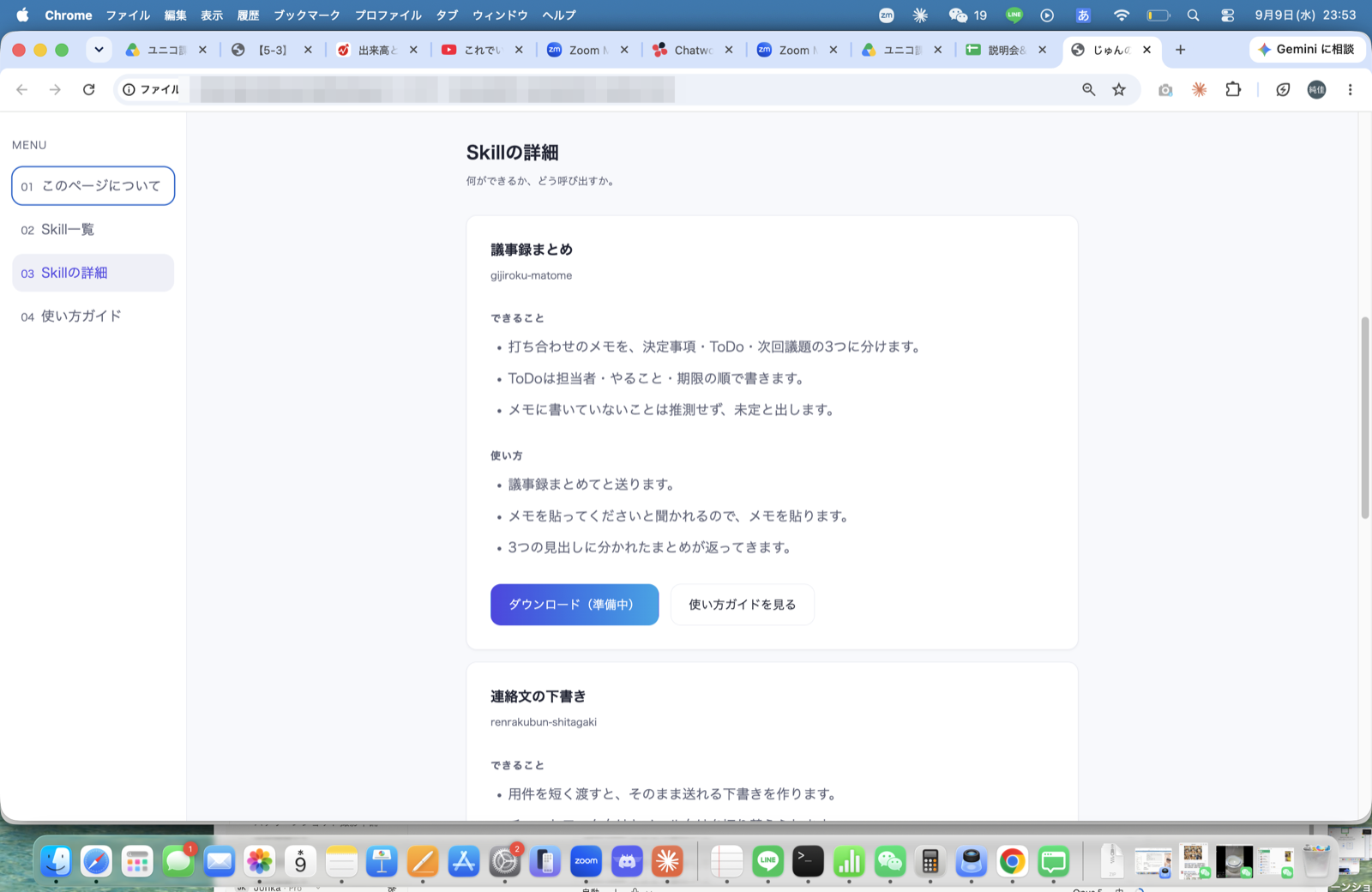
Task: Open the ウィンドウ menu
Action: click(x=500, y=15)
